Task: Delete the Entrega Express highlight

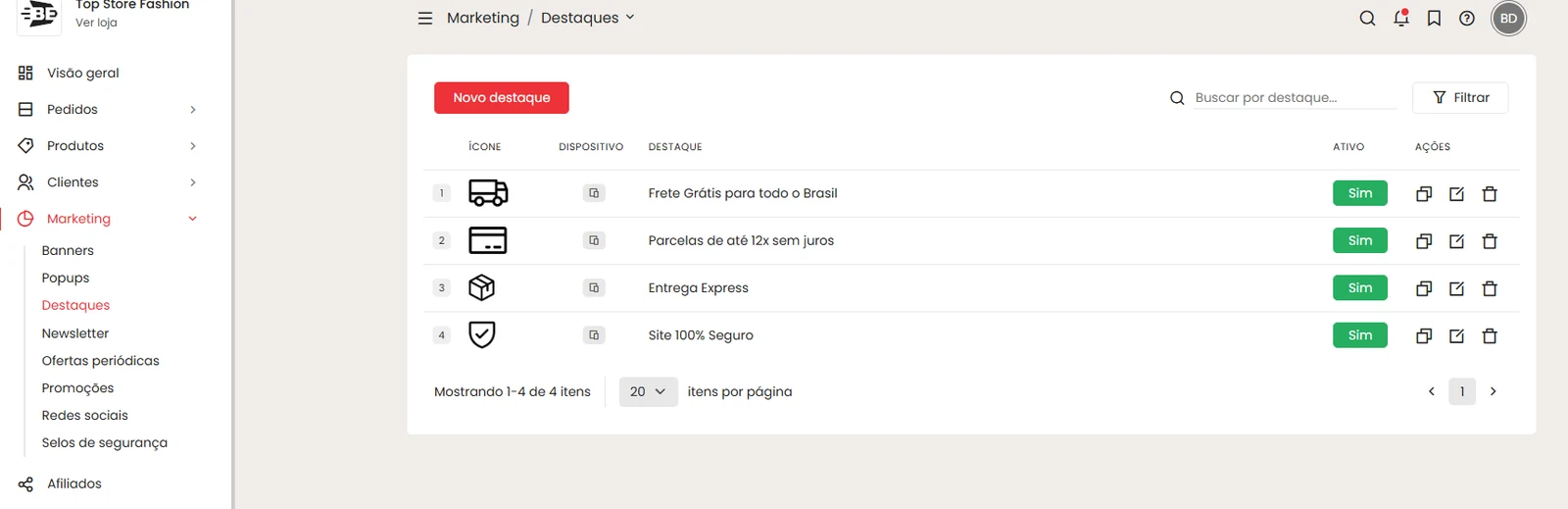Action: [1490, 288]
